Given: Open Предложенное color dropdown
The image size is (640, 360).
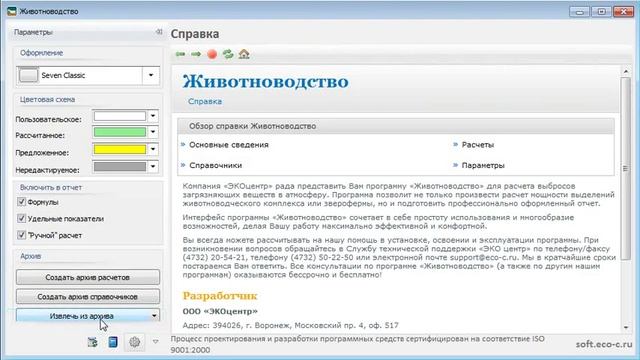Looking at the screenshot, I should (x=153, y=149).
